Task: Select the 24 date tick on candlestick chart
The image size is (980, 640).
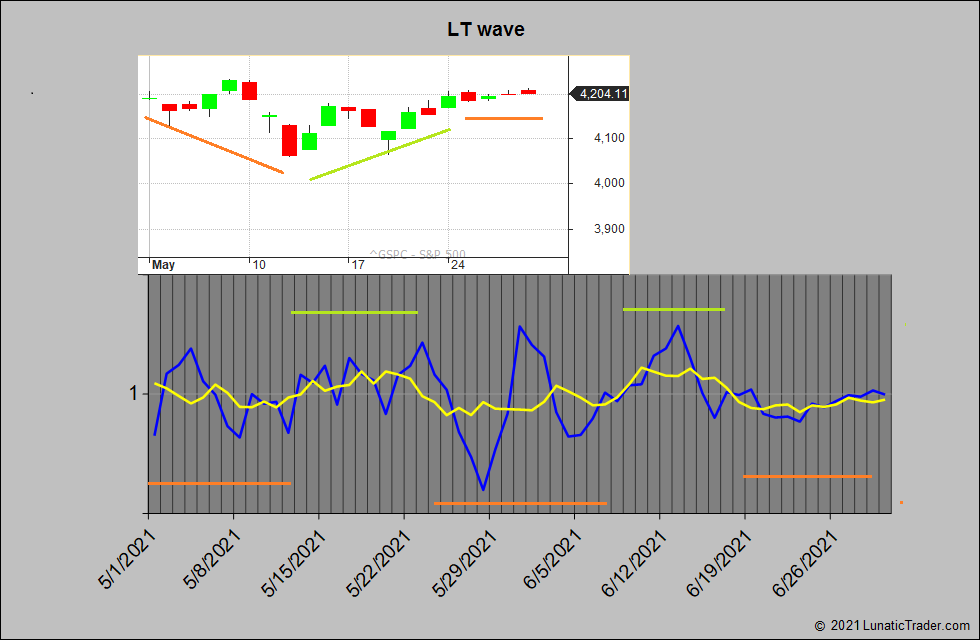Action: 457,265
